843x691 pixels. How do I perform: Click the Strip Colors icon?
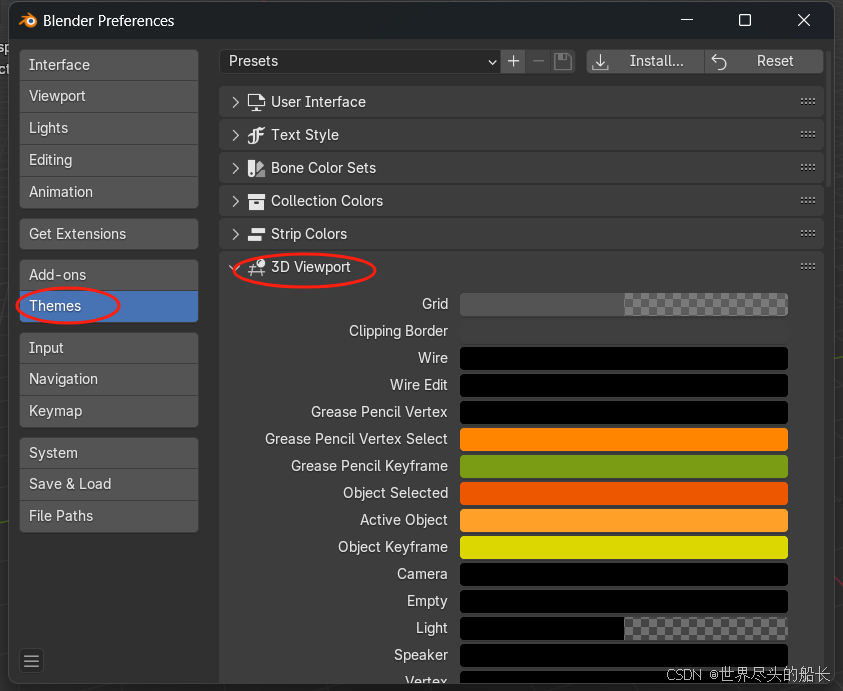(x=256, y=234)
